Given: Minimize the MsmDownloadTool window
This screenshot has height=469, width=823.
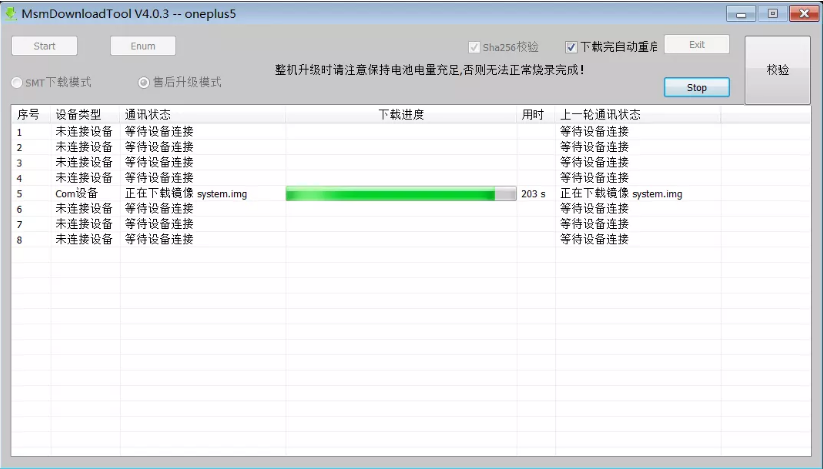Looking at the screenshot, I should pos(741,14).
